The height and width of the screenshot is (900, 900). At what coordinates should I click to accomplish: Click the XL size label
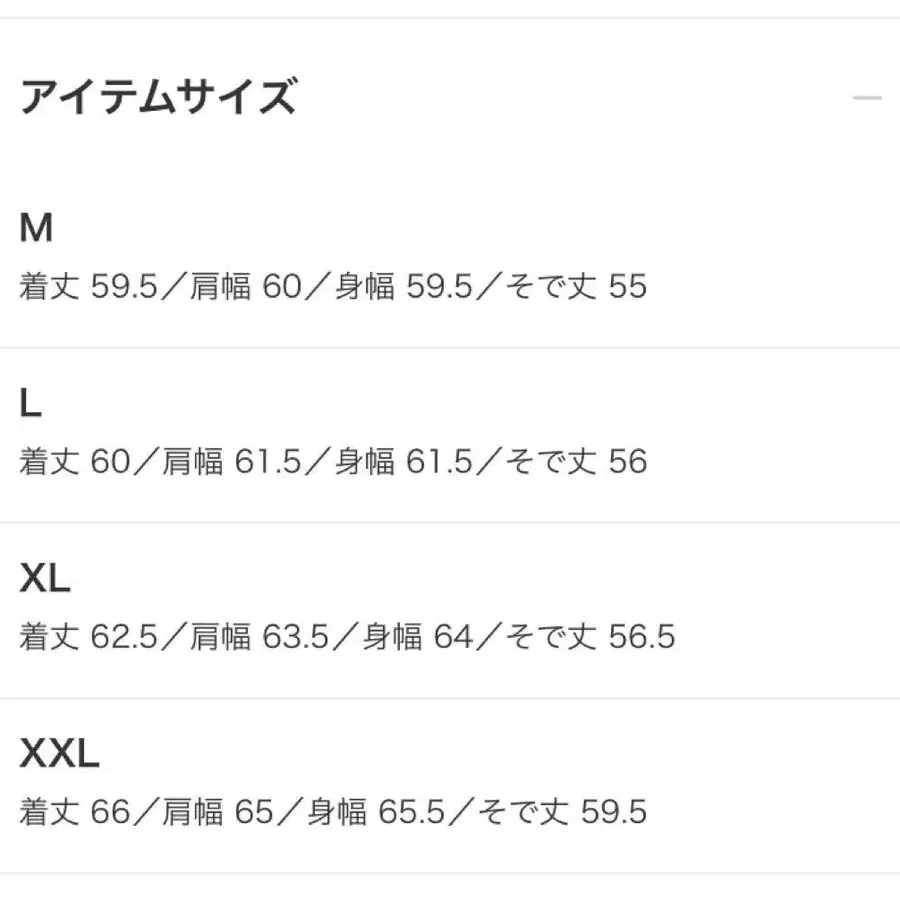click(42, 578)
